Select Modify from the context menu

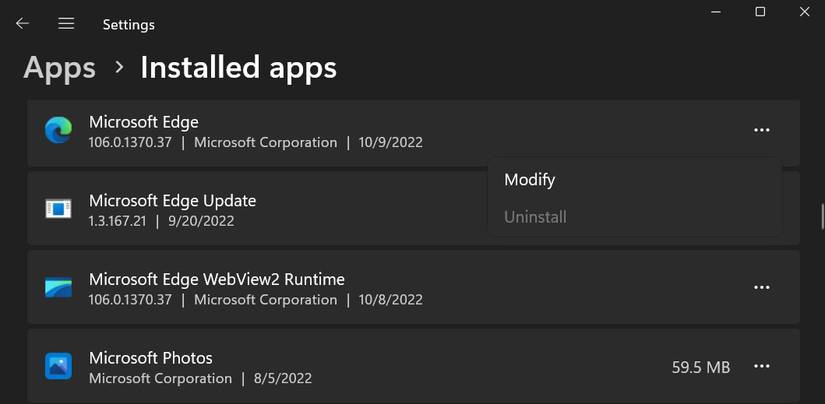(530, 180)
